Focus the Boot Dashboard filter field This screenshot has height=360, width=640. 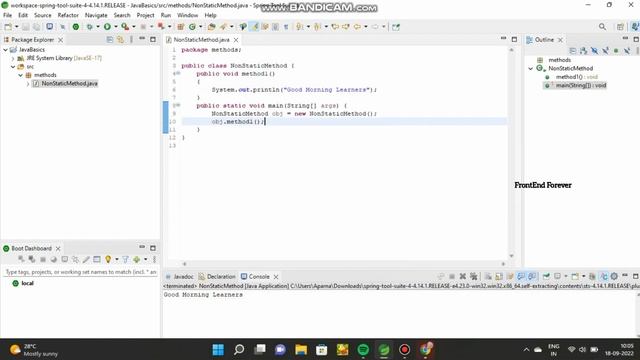tap(80, 272)
